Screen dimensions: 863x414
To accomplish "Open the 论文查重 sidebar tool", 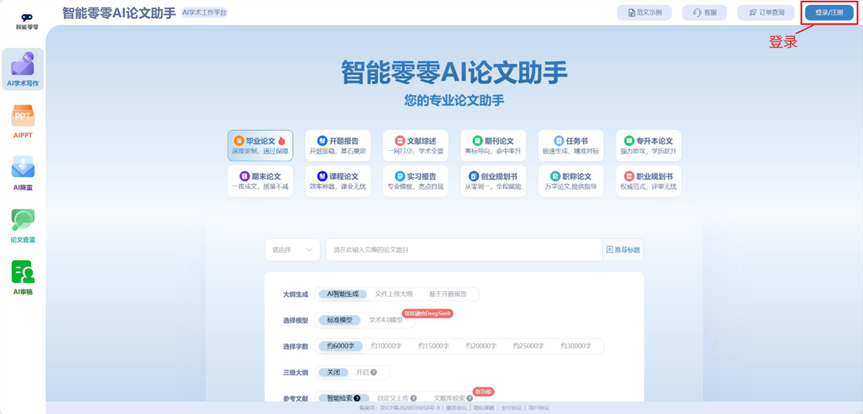I will pyautogui.click(x=23, y=225).
